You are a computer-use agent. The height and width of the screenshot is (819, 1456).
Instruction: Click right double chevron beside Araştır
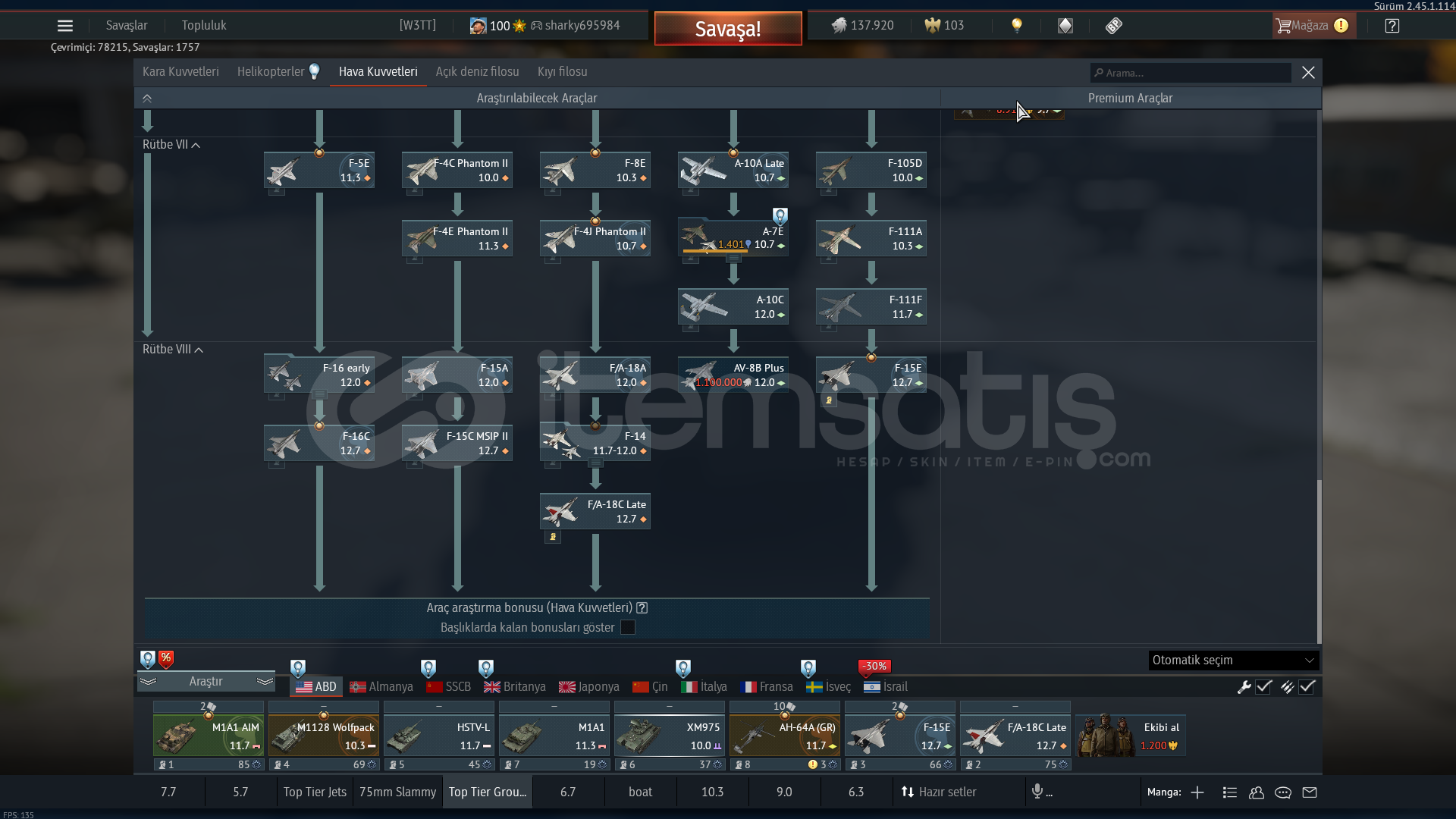[265, 681]
